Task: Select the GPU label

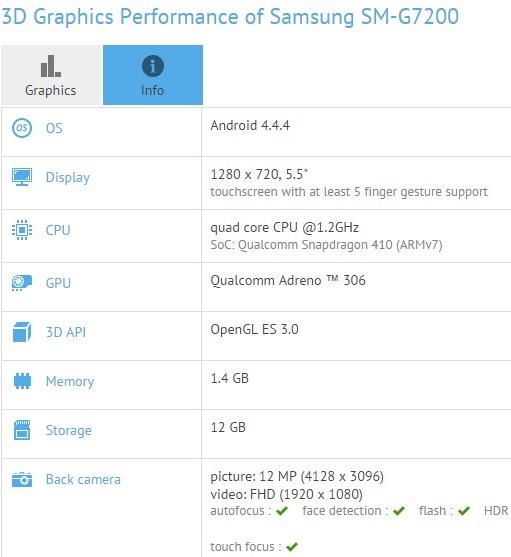Action: coord(58,283)
